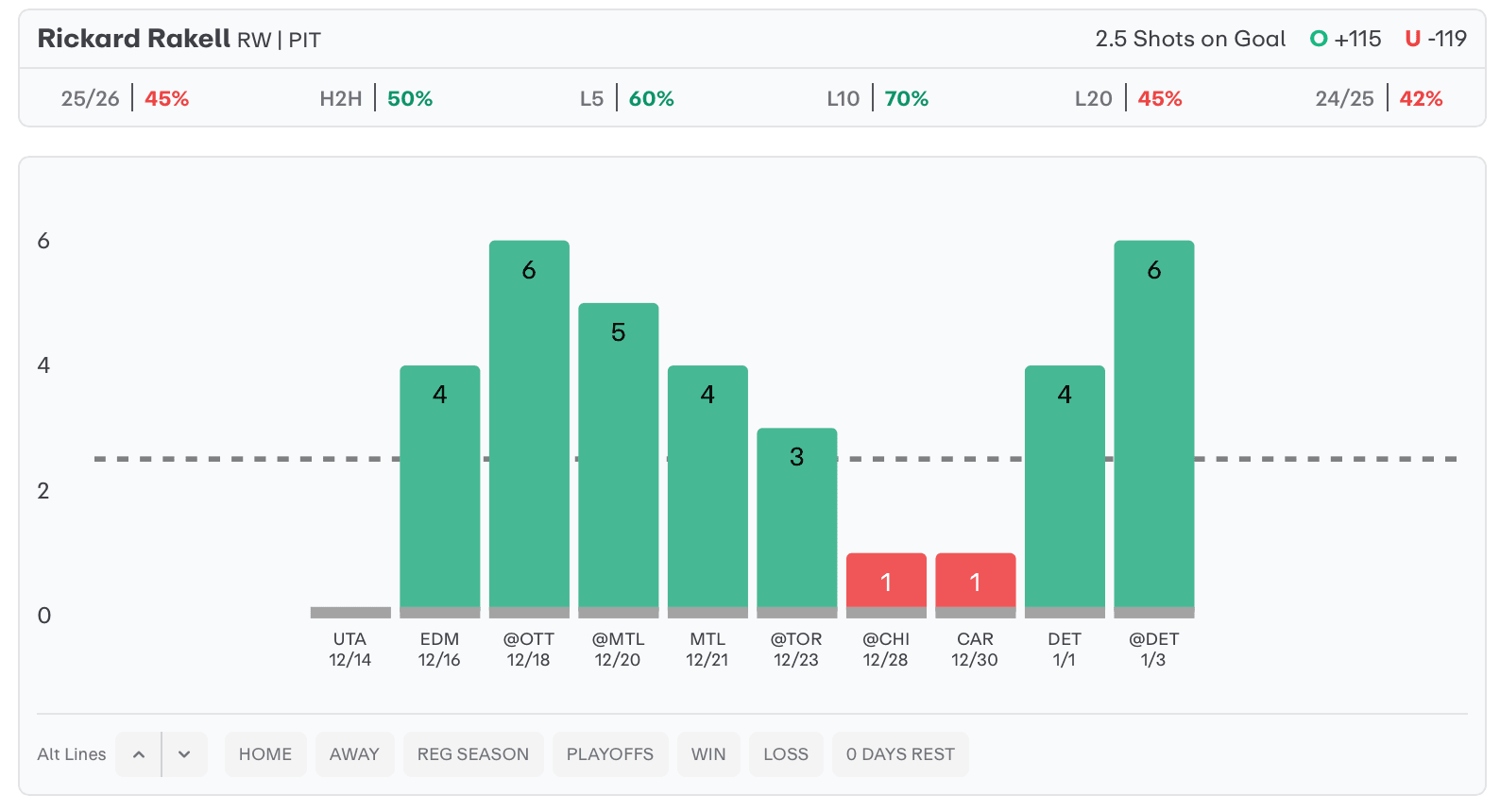
Task: Select the H2H 50% stat
Action: [x=376, y=98]
